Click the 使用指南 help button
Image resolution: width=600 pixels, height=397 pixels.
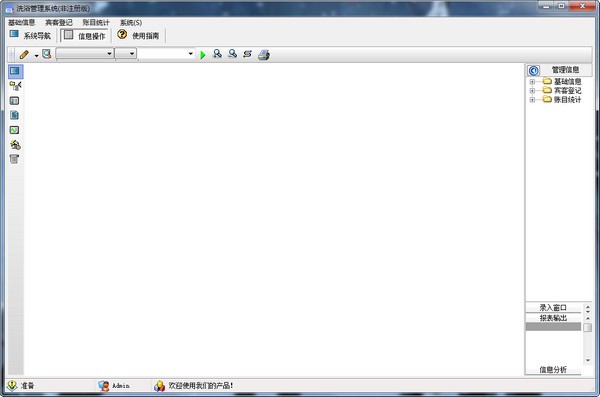139,36
